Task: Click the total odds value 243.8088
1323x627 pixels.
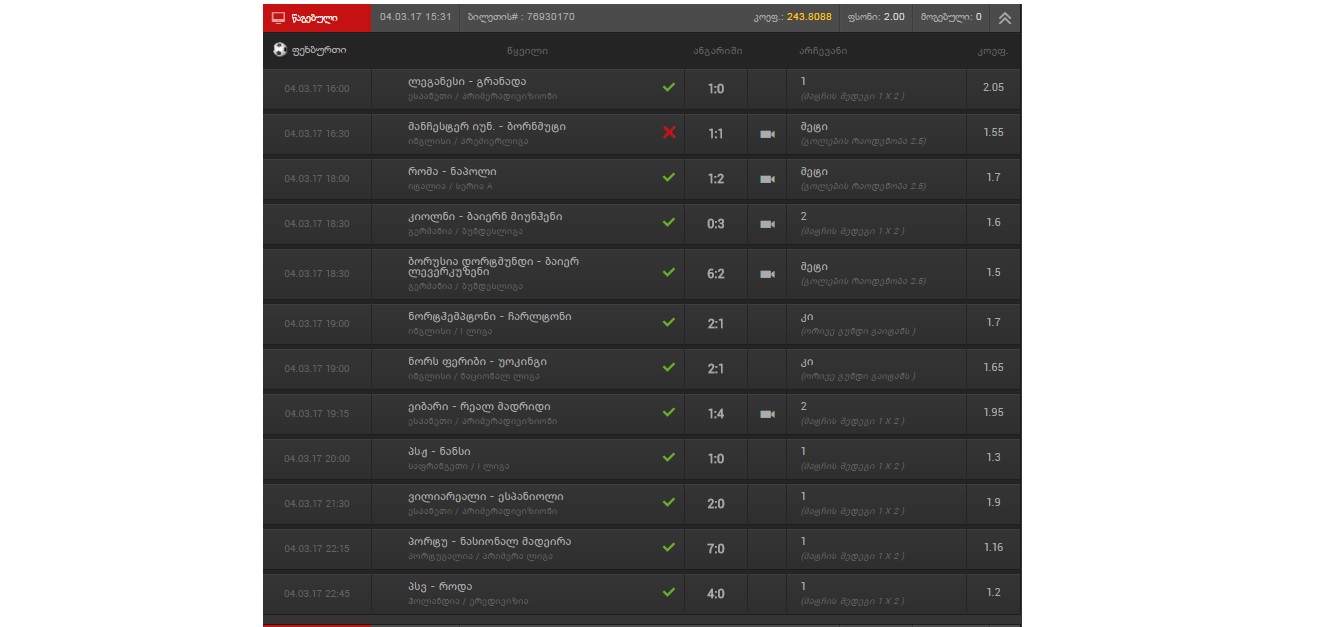Action: click(x=809, y=17)
